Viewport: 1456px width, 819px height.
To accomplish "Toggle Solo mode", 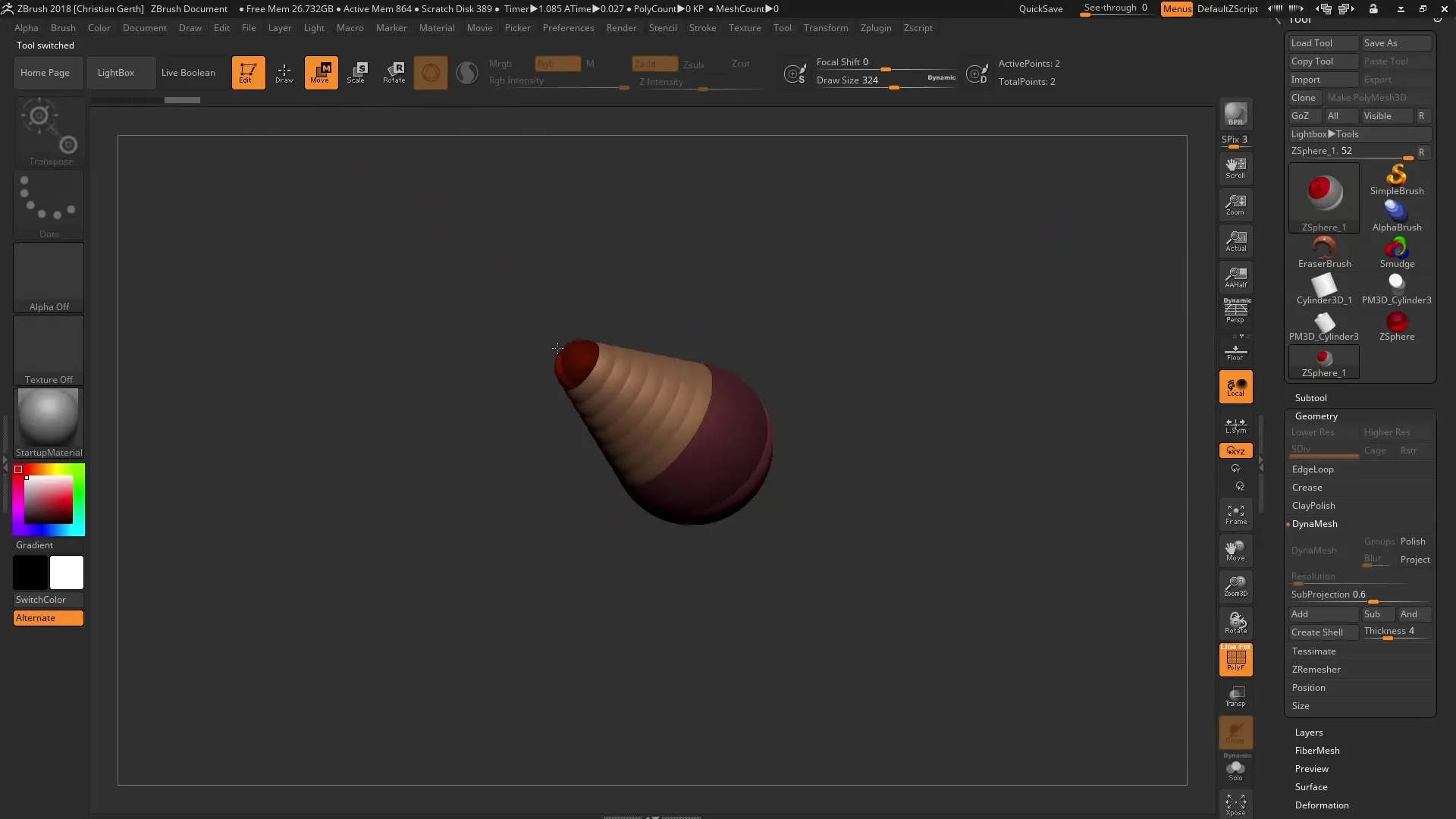I will click(x=1235, y=769).
